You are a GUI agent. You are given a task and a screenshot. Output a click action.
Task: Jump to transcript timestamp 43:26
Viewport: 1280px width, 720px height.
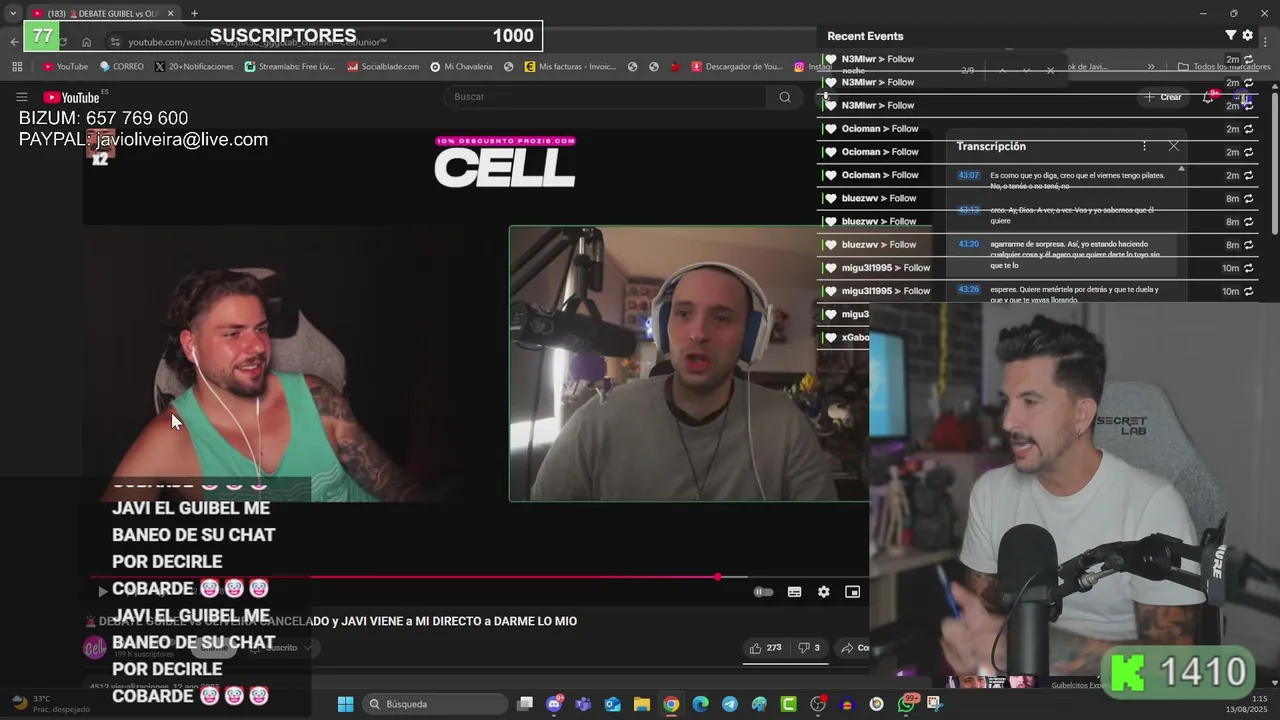point(968,290)
